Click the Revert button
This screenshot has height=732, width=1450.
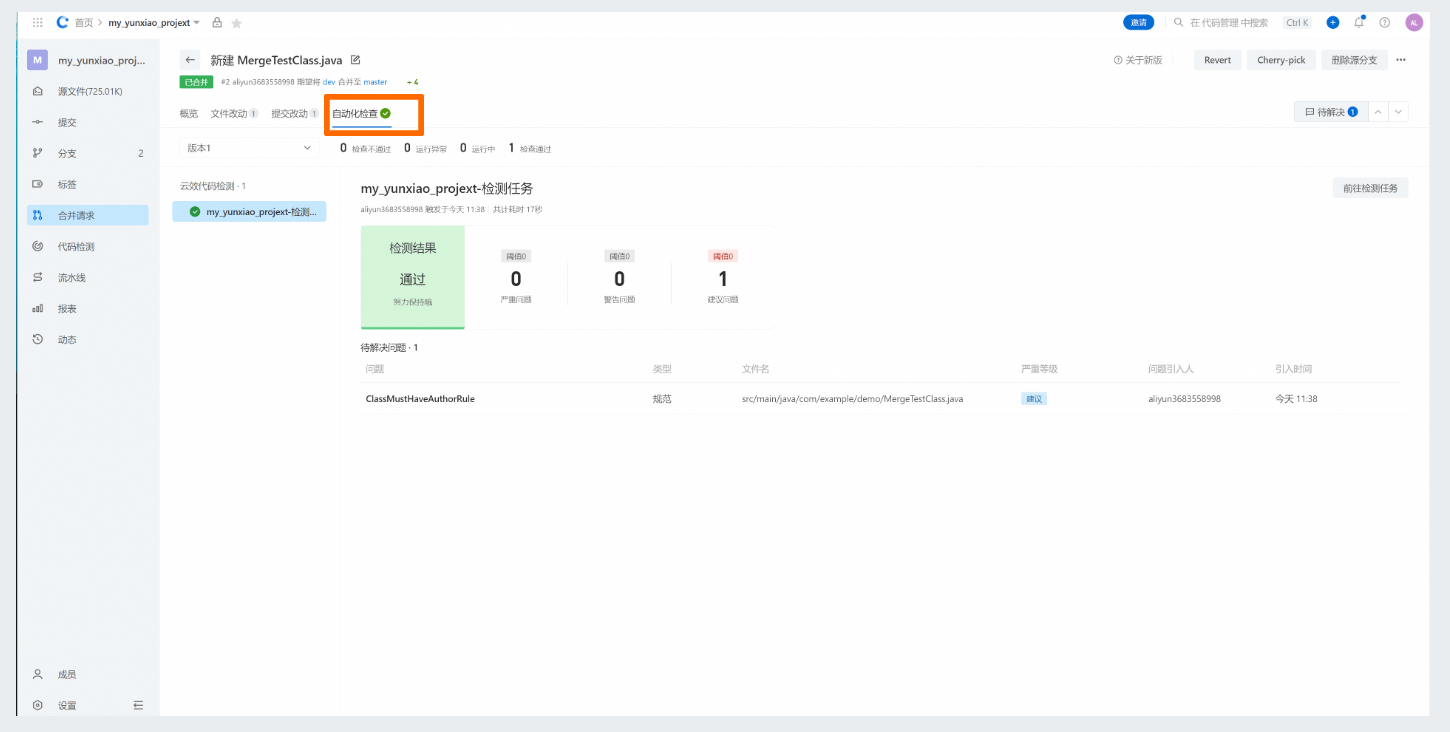1217,60
